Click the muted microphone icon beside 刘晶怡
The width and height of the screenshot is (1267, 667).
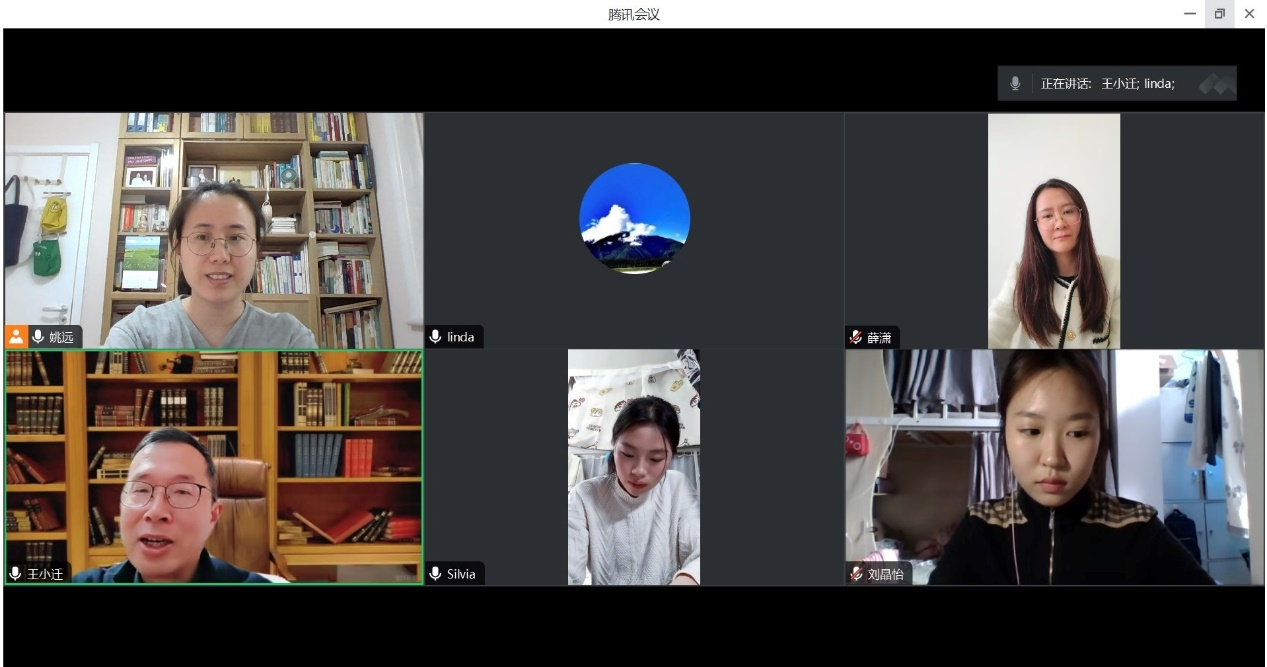855,574
